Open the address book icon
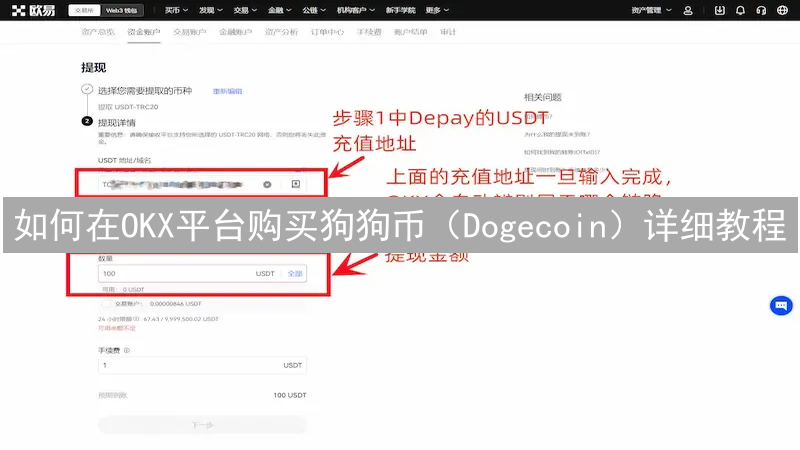800x450 pixels. coord(295,184)
